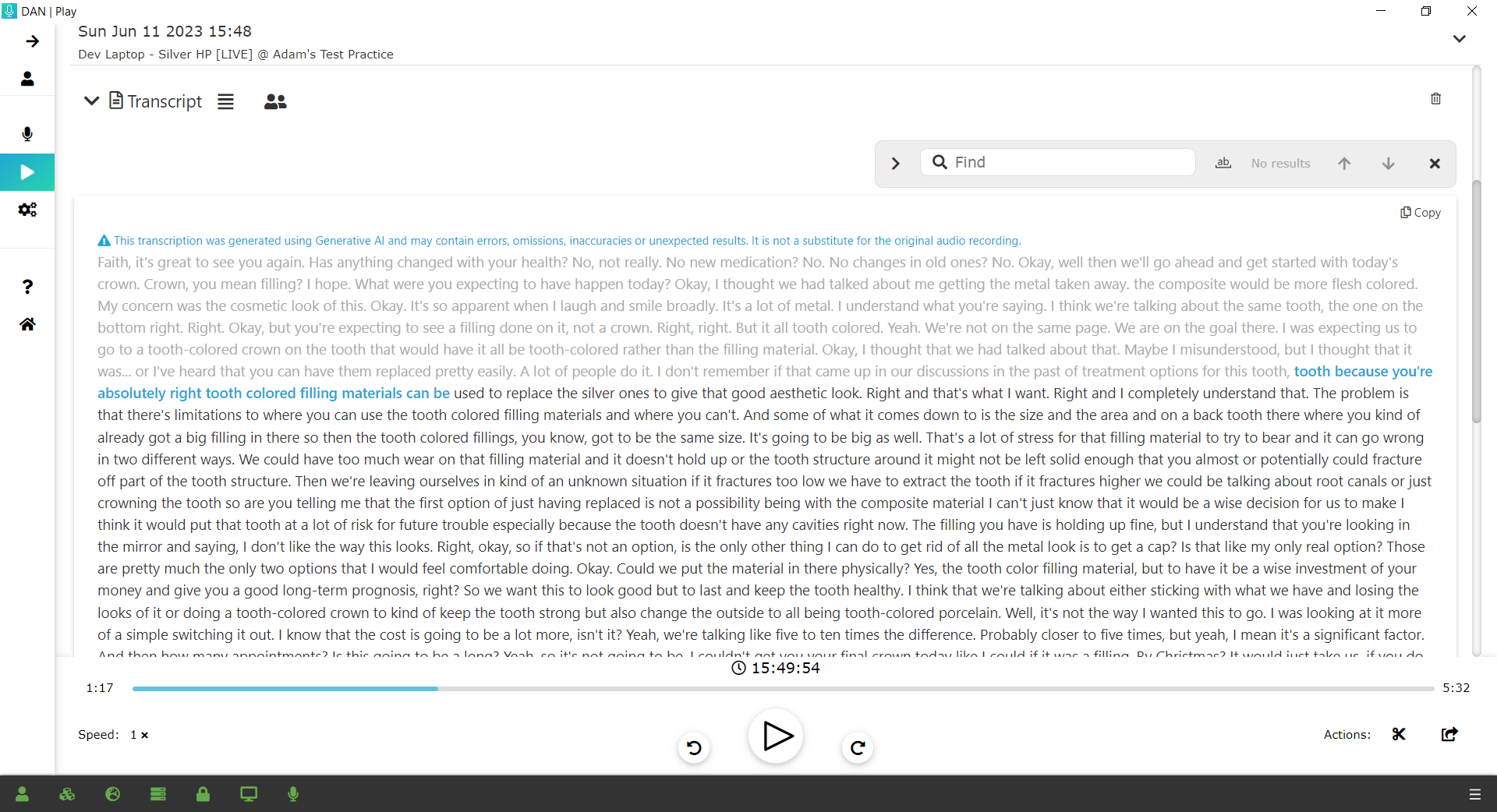This screenshot has height=812, width=1497.
Task: Click the home icon in sidebar
Action: coord(27,324)
